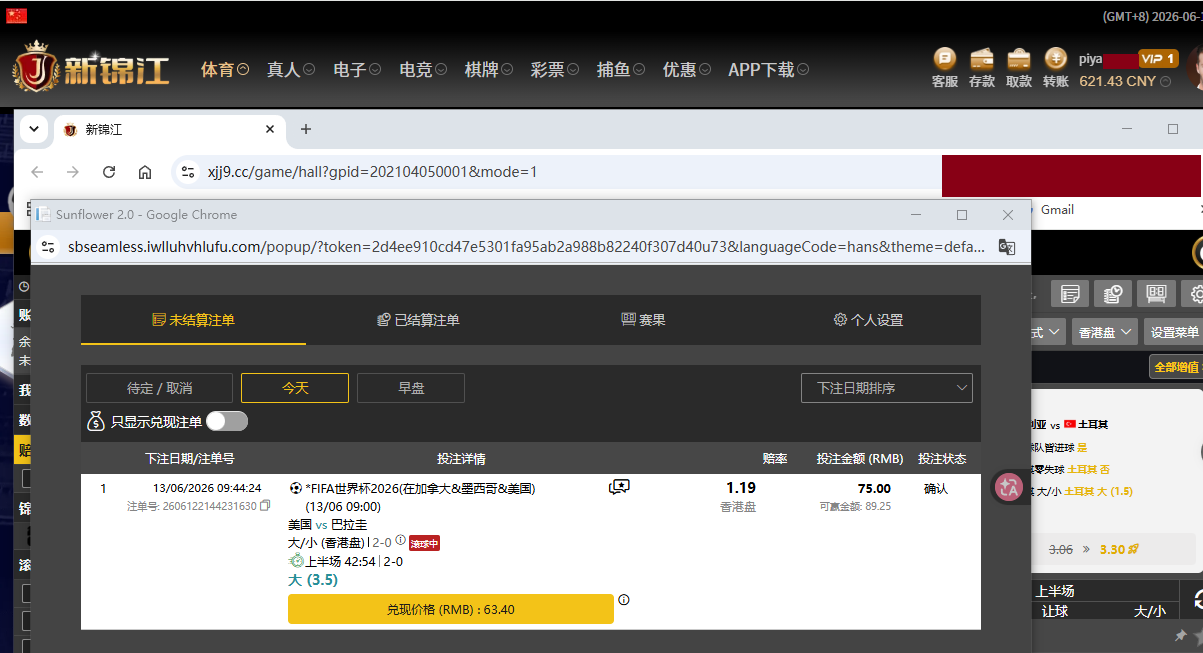This screenshot has height=653, width=1203.
Task: Click the info icon beside cash-out button
Action: coord(624,600)
